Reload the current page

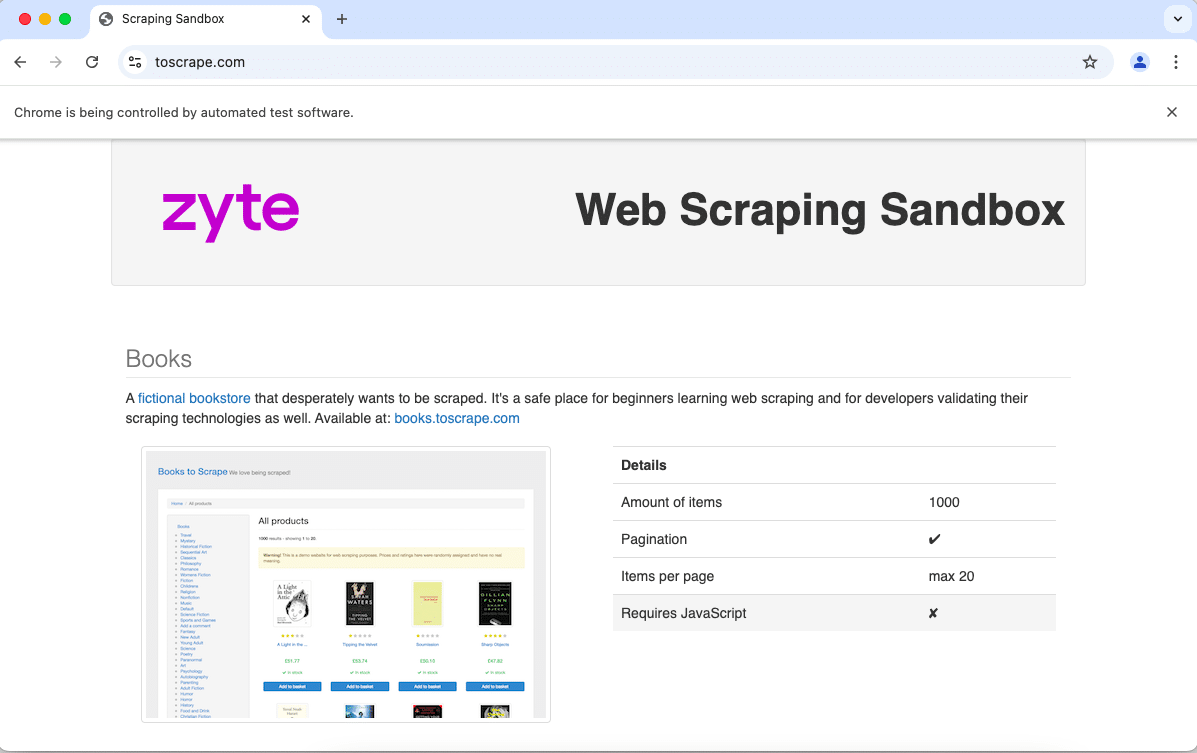(x=92, y=62)
